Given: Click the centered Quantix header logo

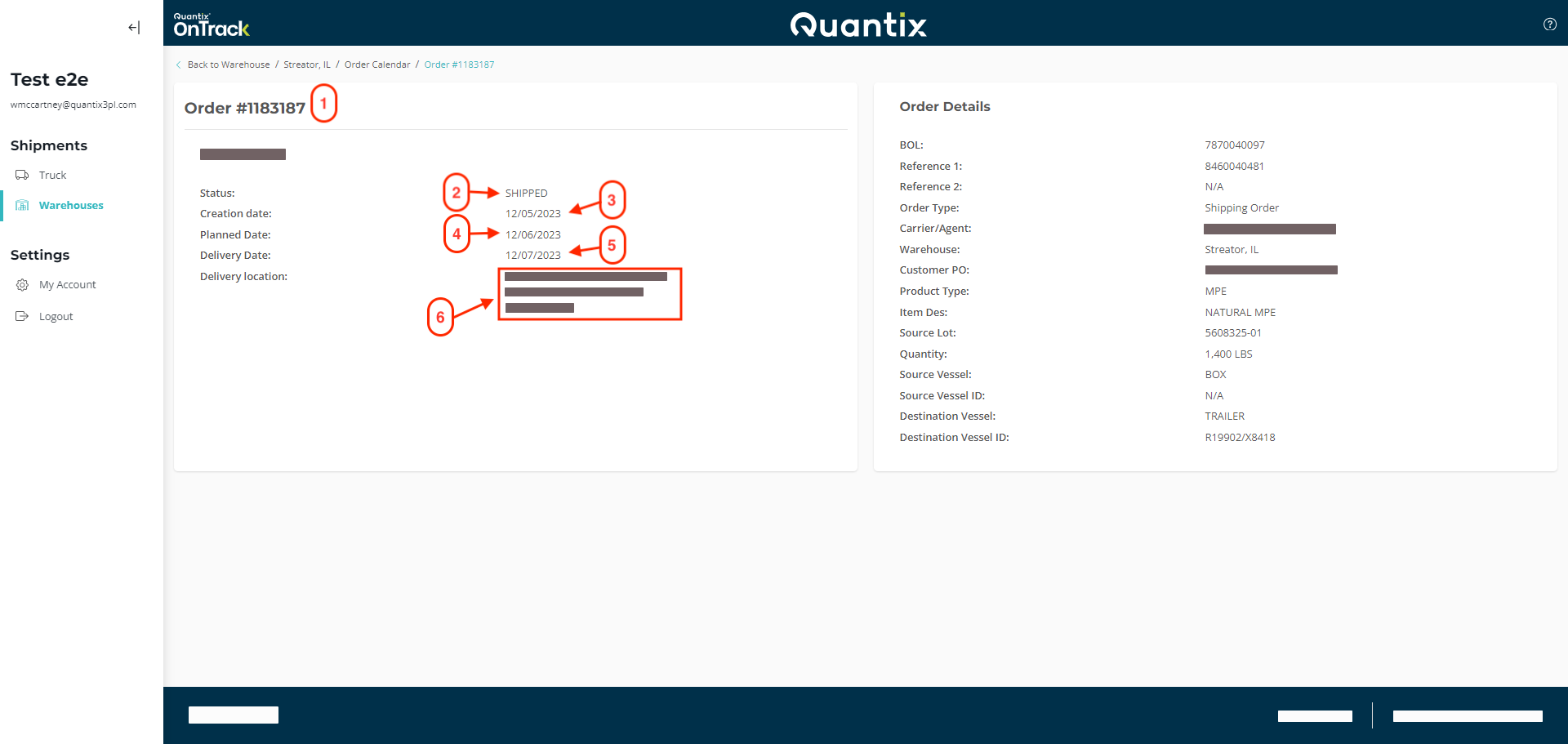Looking at the screenshot, I should (858, 25).
